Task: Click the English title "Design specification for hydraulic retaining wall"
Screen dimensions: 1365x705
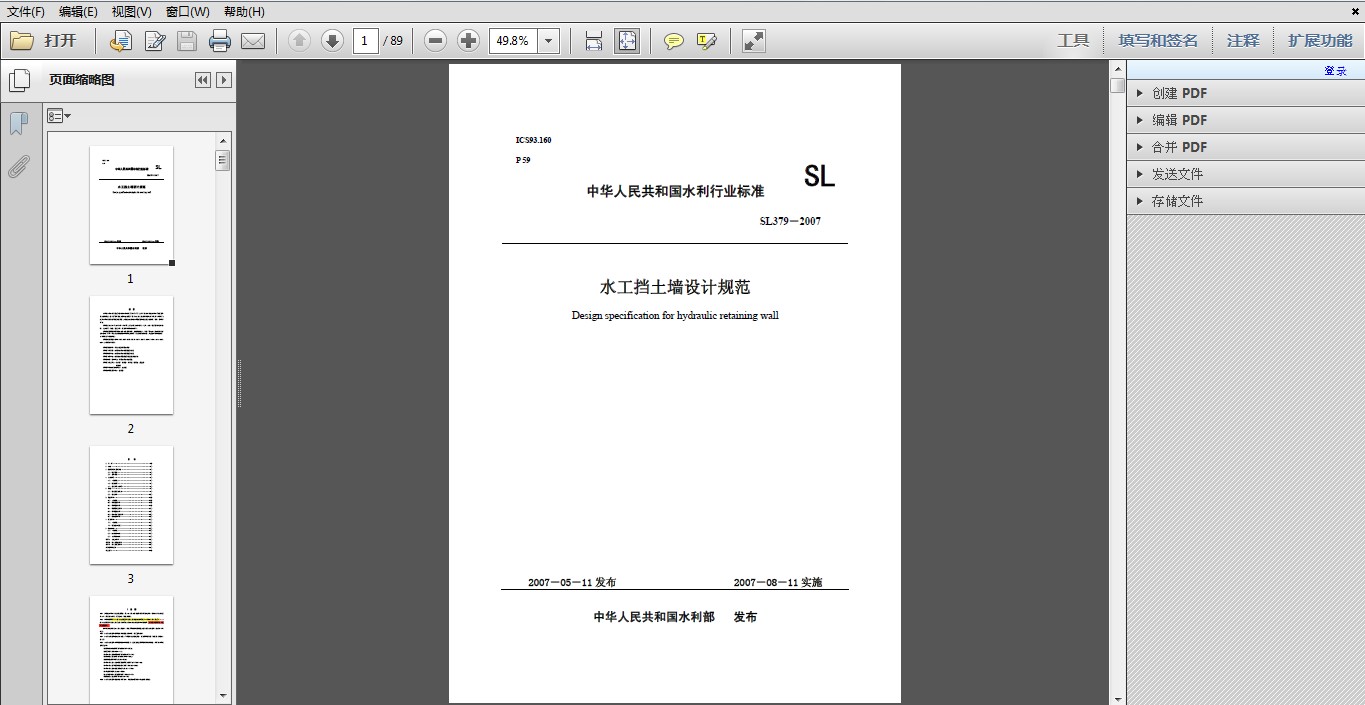Action: coord(675,315)
